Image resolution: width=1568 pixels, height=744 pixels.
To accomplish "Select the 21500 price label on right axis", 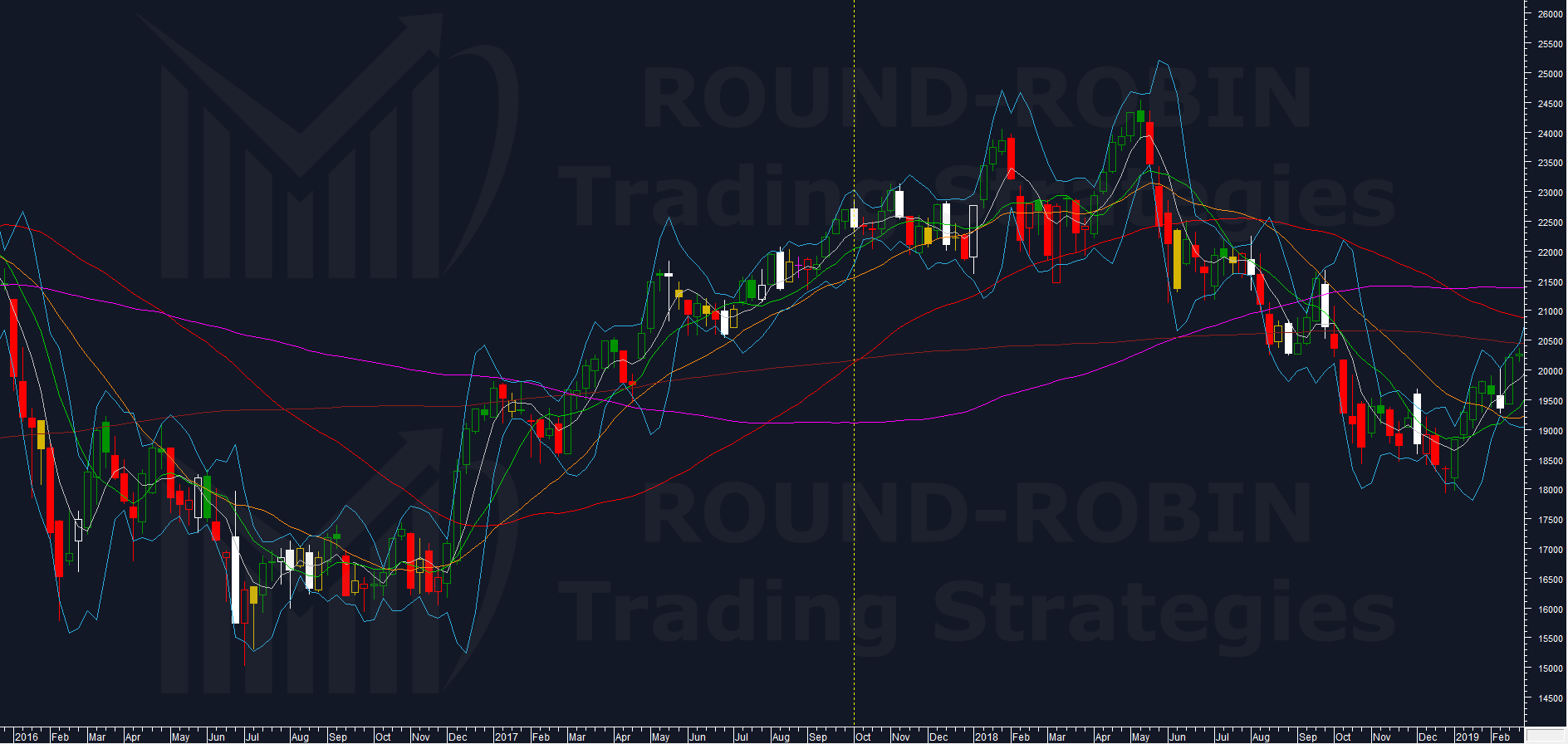I will coord(1550,282).
